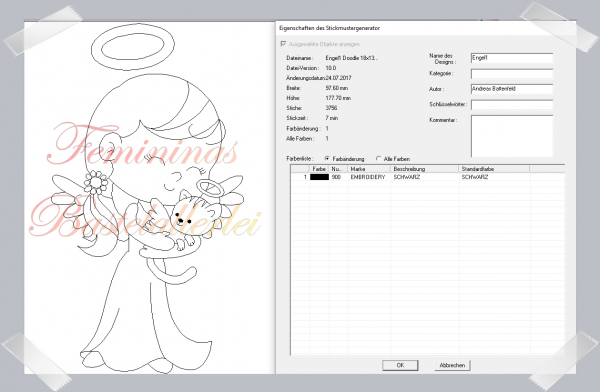
Task: Click the Farbe column header
Action: pyautogui.click(x=319, y=169)
